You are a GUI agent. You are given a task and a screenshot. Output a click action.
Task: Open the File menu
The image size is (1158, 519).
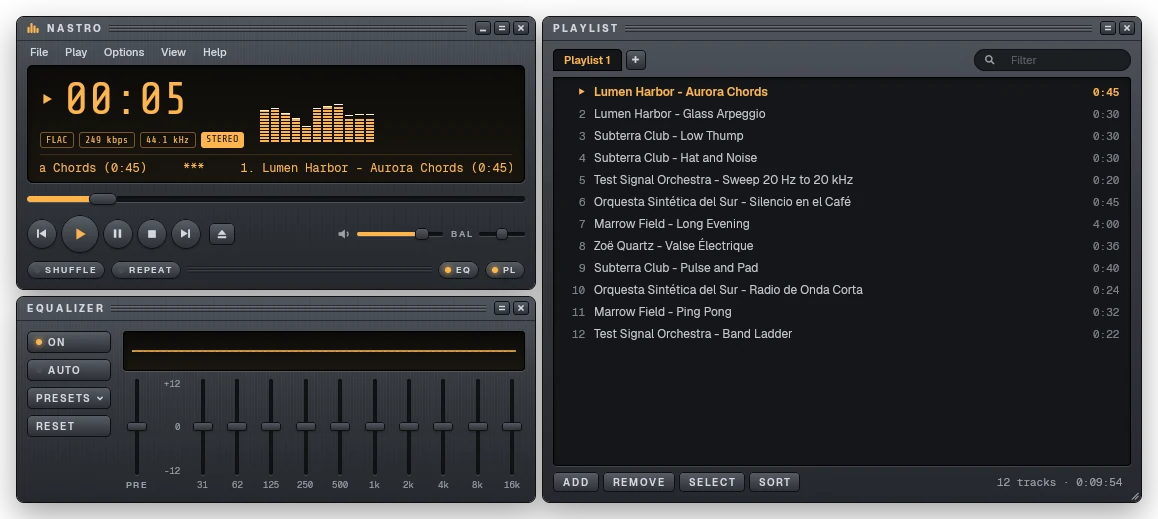(x=39, y=52)
